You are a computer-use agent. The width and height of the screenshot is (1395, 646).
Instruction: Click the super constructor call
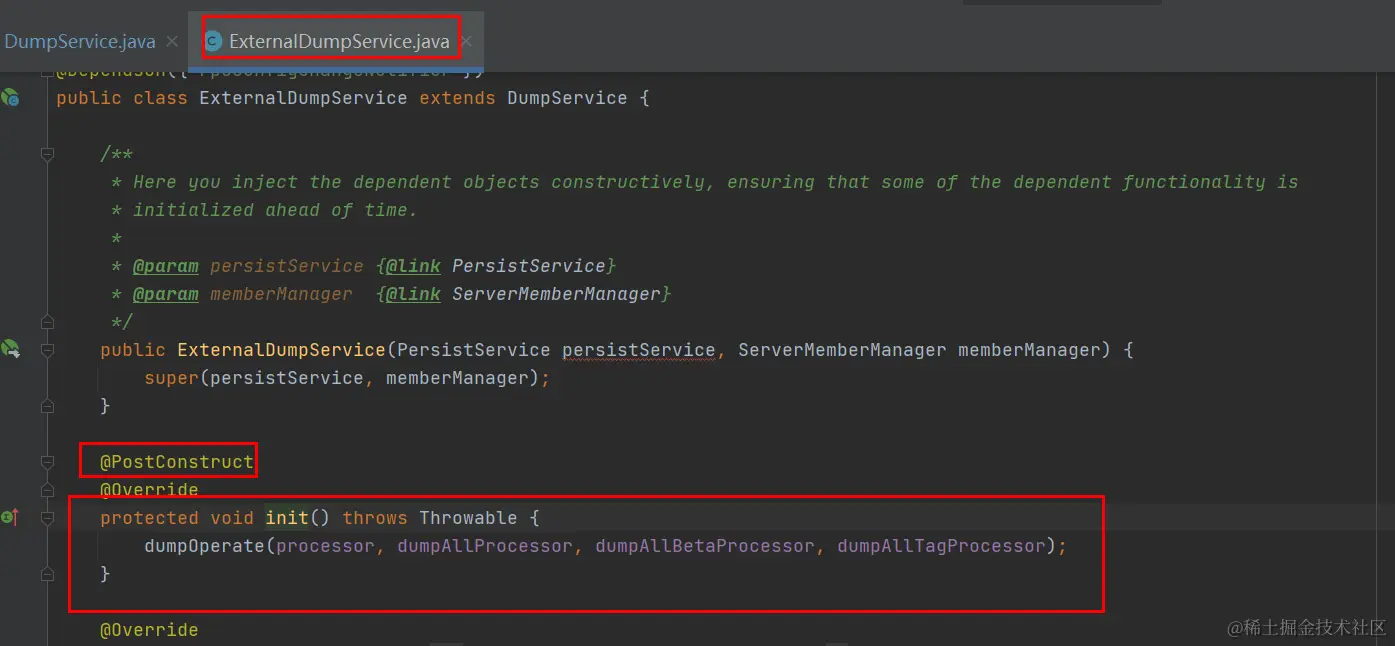click(x=172, y=378)
